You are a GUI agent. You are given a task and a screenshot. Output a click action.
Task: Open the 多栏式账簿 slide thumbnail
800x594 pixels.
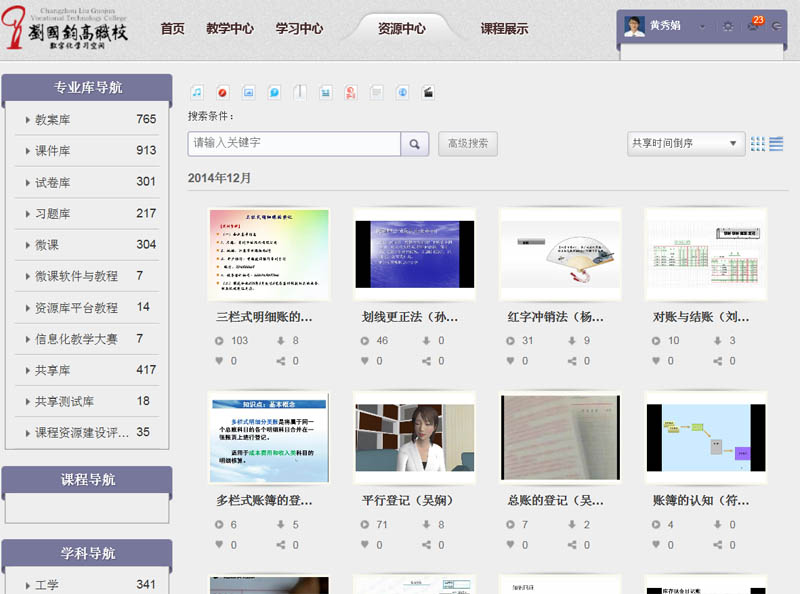coord(269,438)
